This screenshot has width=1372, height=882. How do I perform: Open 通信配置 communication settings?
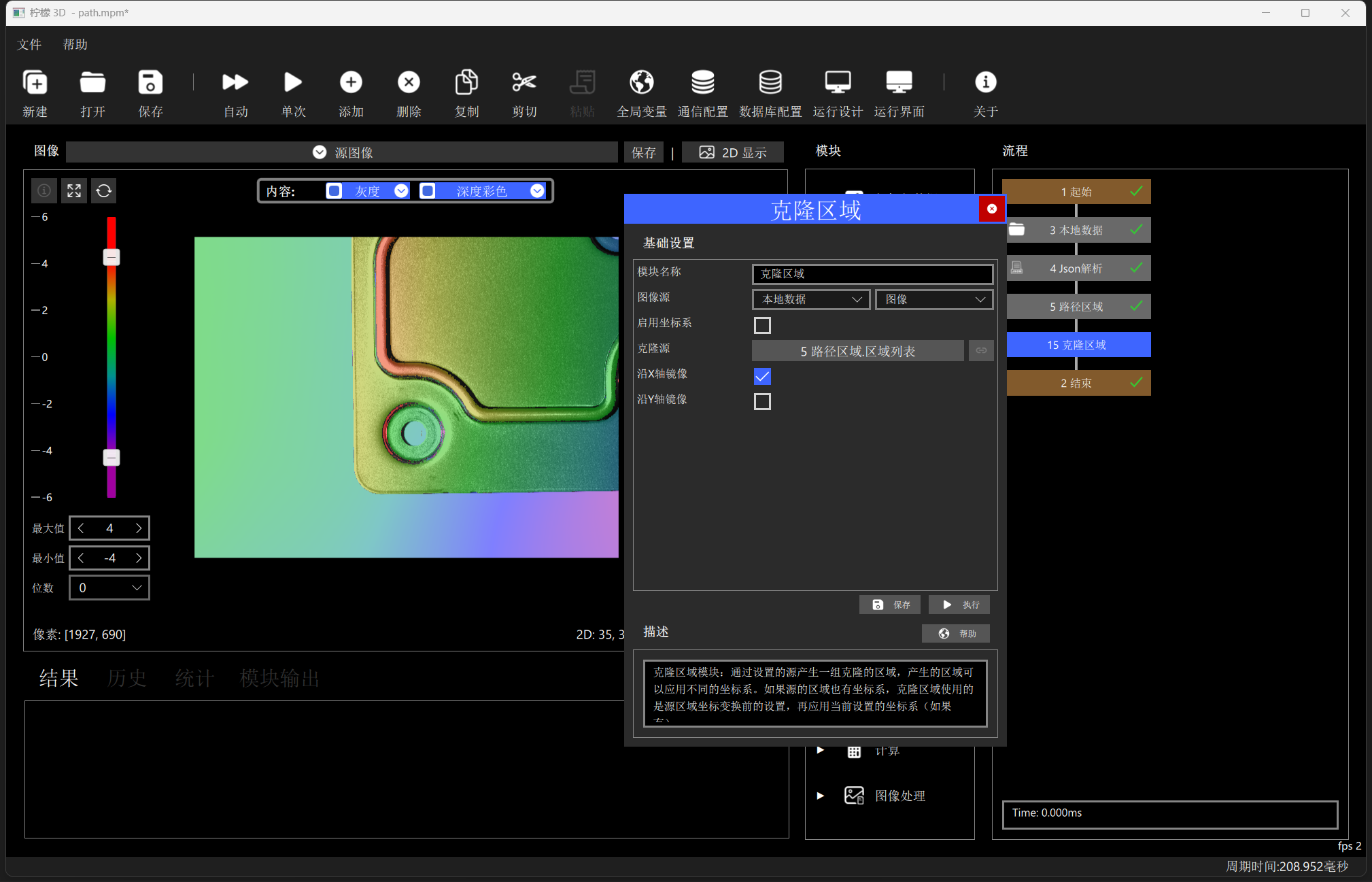point(702,82)
